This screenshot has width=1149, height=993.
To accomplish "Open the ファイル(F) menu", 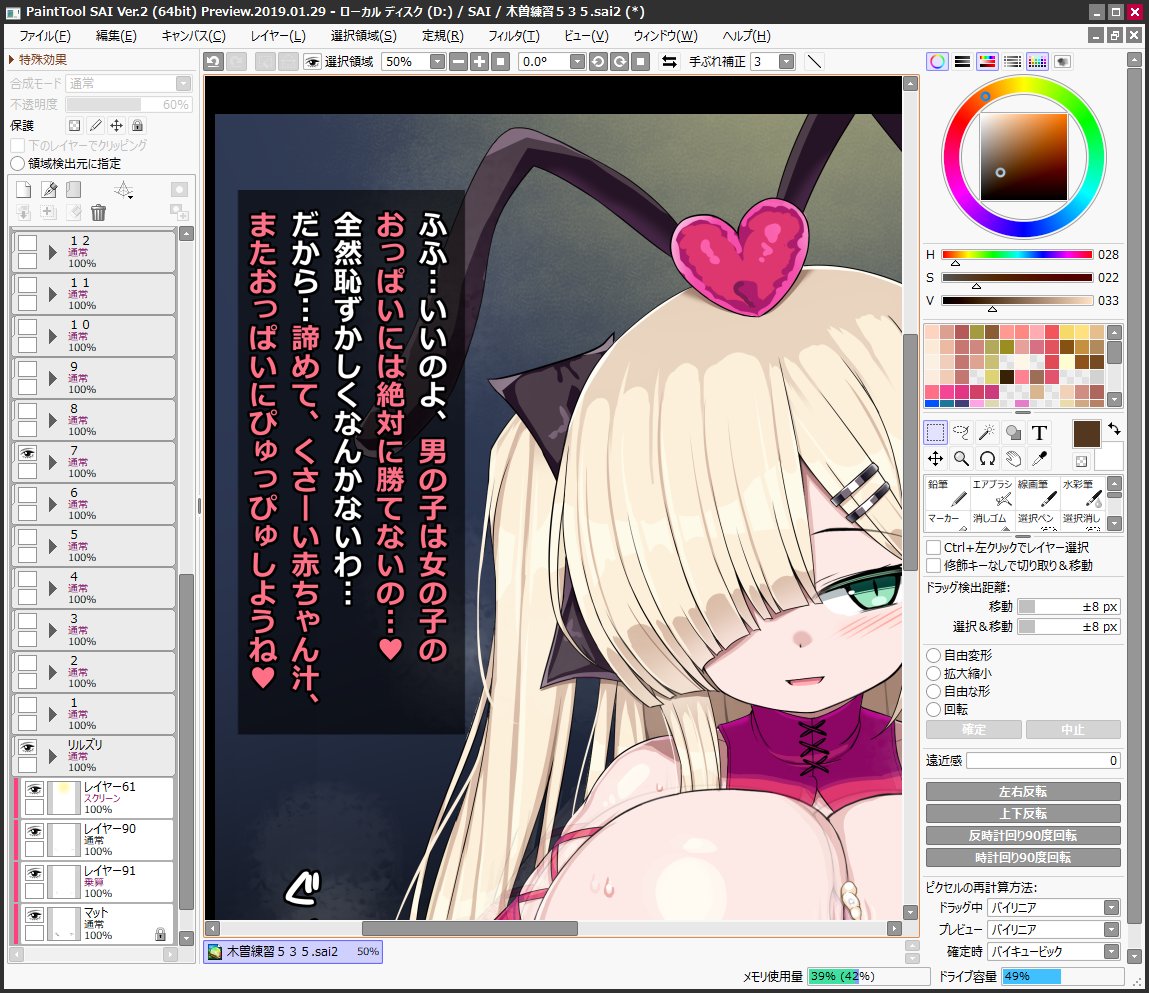I will (45, 36).
